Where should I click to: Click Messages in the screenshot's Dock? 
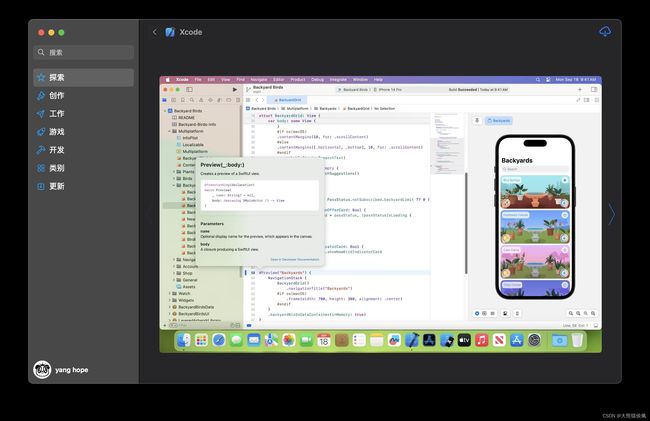(x=236, y=341)
